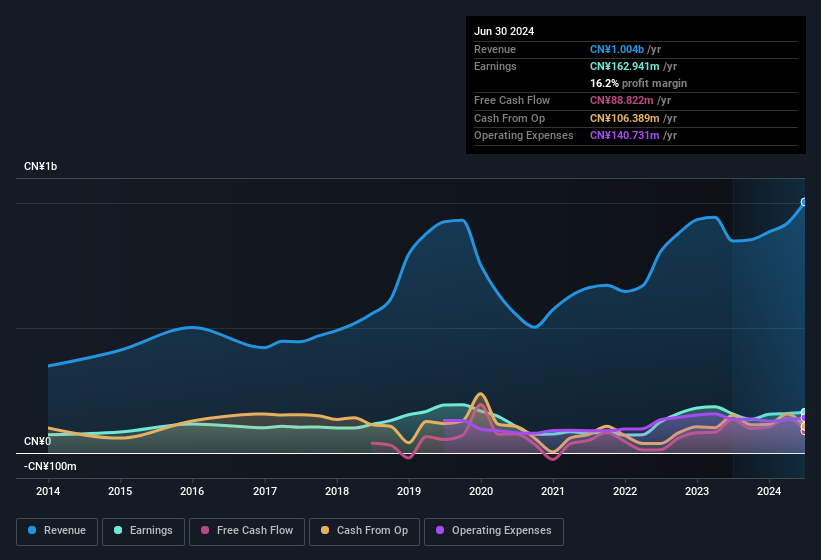This screenshot has width=821, height=560.
Task: Click the pink Free Cash Flow dot
Action: click(205, 531)
